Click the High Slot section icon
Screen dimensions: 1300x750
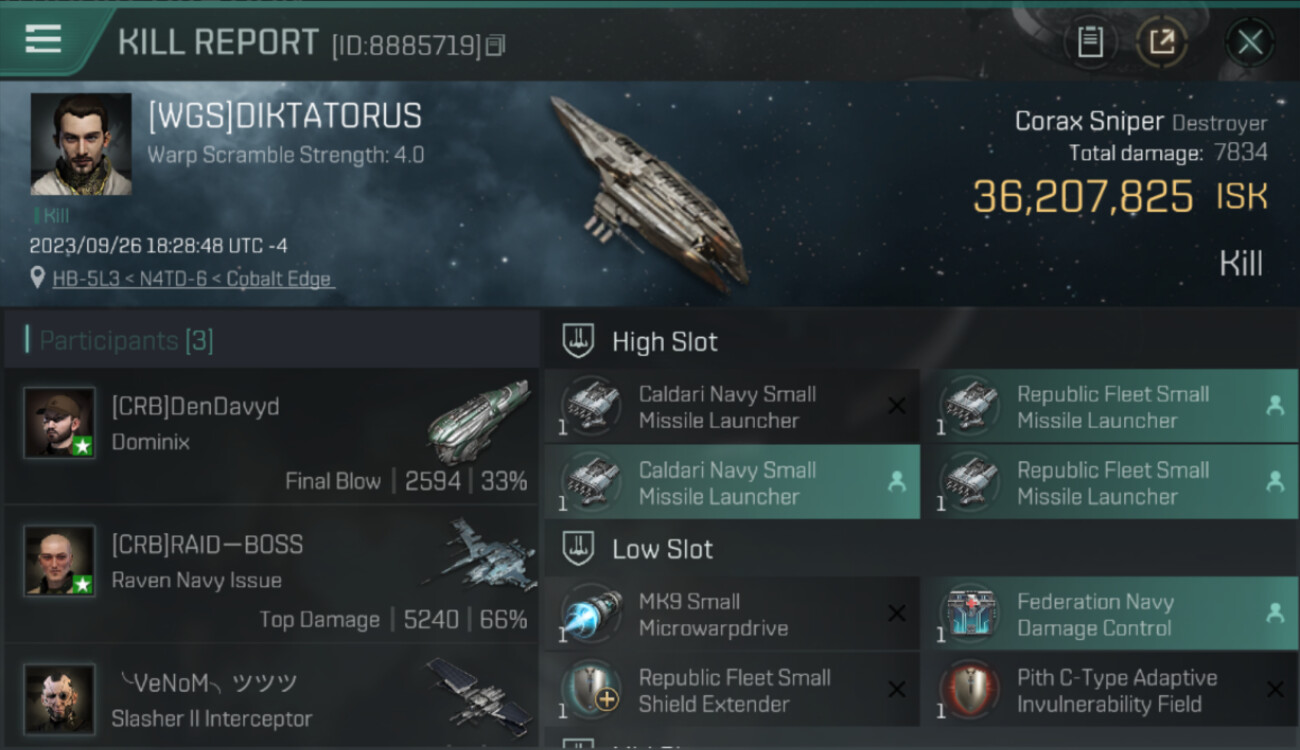tap(578, 342)
